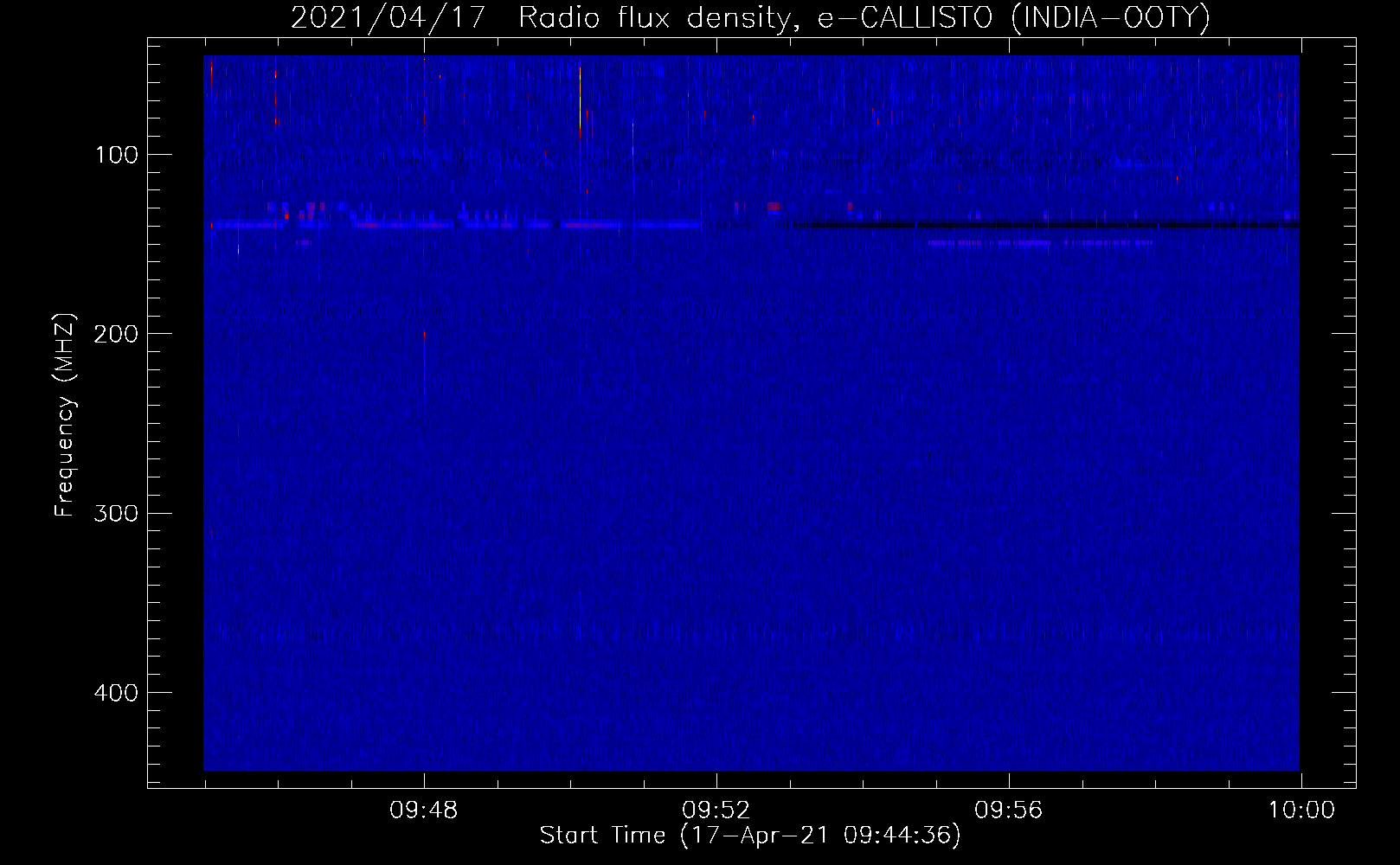Select the '100' frequency axis label
The width and height of the screenshot is (1400, 865).
117,155
